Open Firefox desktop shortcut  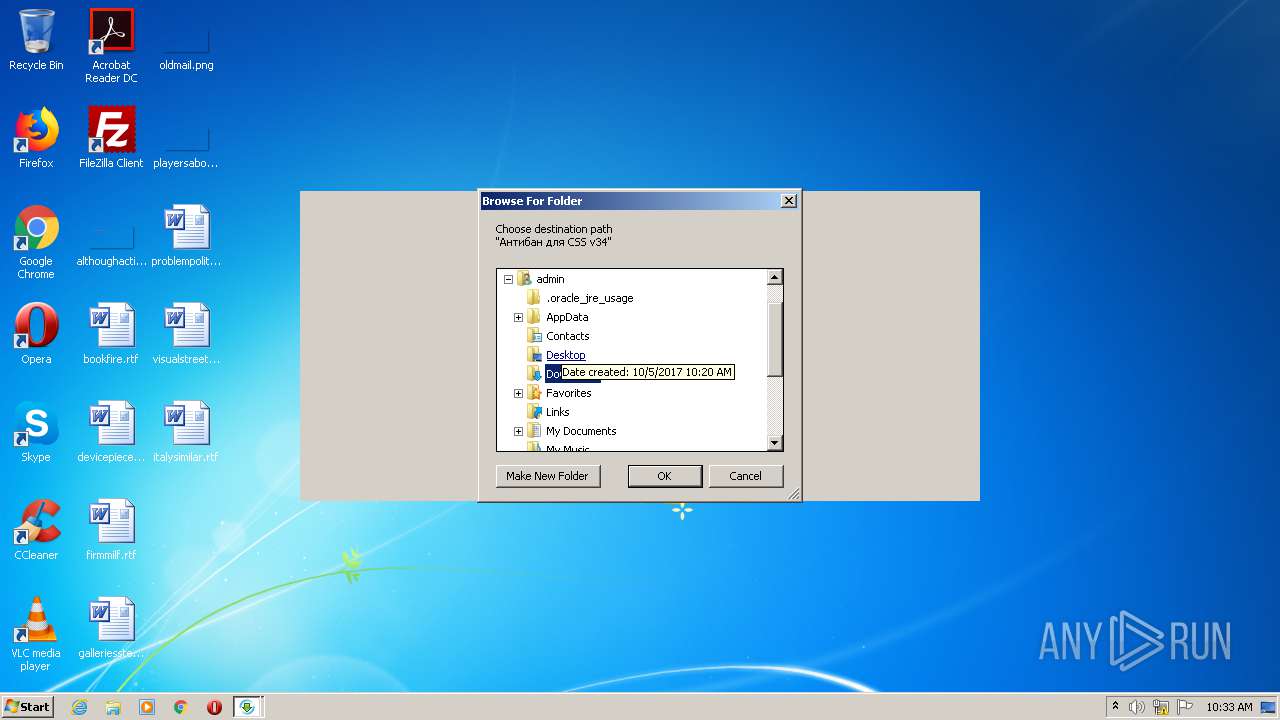(36, 138)
